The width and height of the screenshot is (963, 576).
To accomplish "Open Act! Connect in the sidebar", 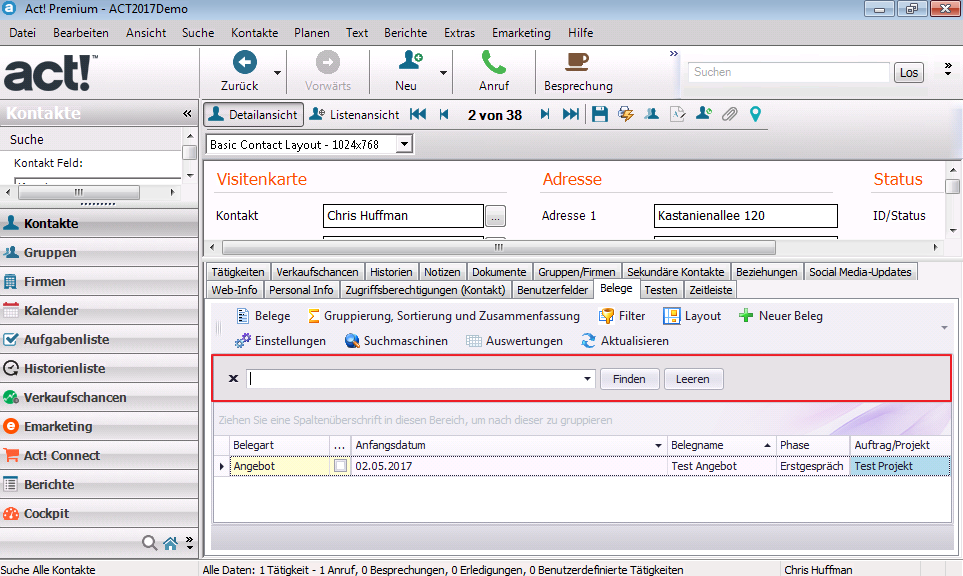I will tap(99, 455).
